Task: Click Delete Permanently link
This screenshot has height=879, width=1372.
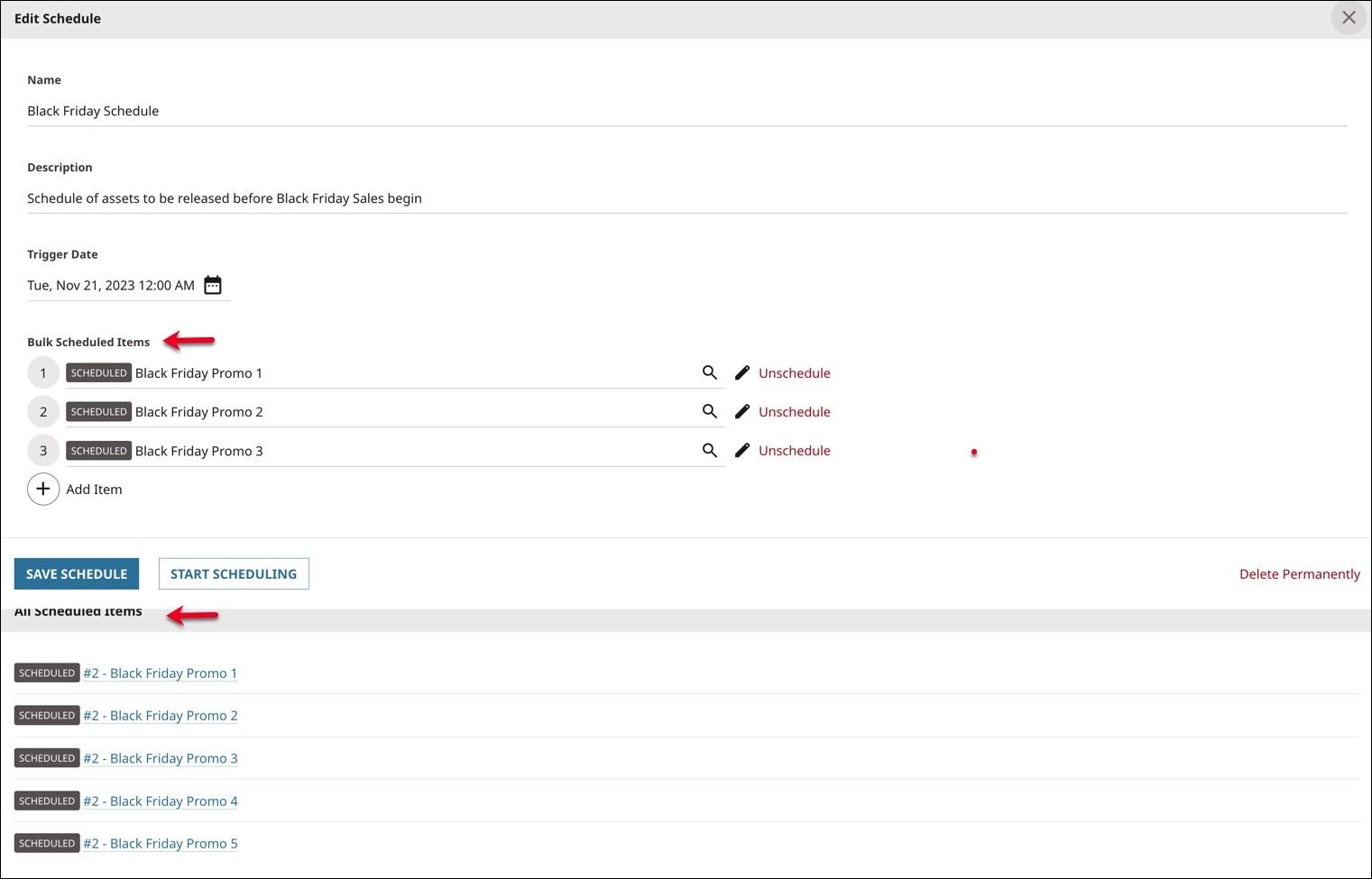Action: pyautogui.click(x=1299, y=574)
